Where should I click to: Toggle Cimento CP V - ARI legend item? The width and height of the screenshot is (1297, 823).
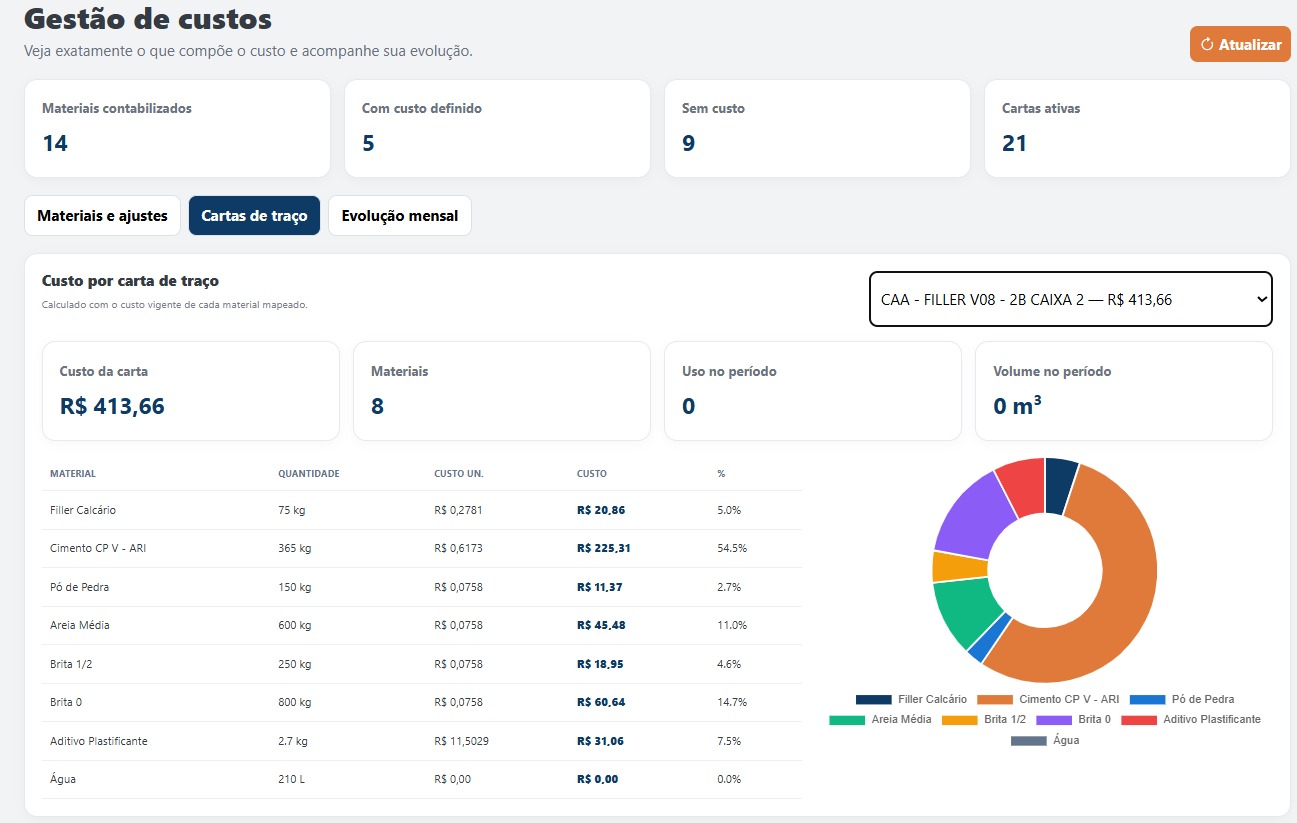tap(1048, 699)
